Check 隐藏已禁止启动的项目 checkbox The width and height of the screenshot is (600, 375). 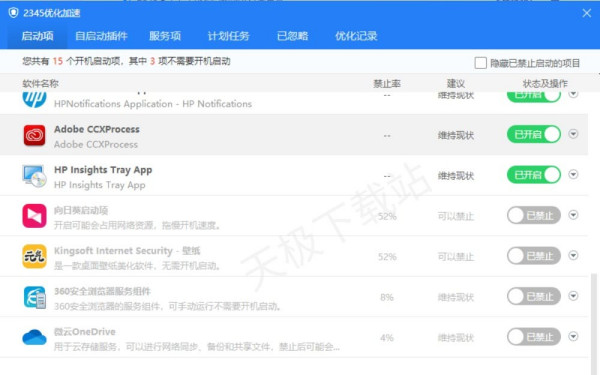tap(481, 63)
